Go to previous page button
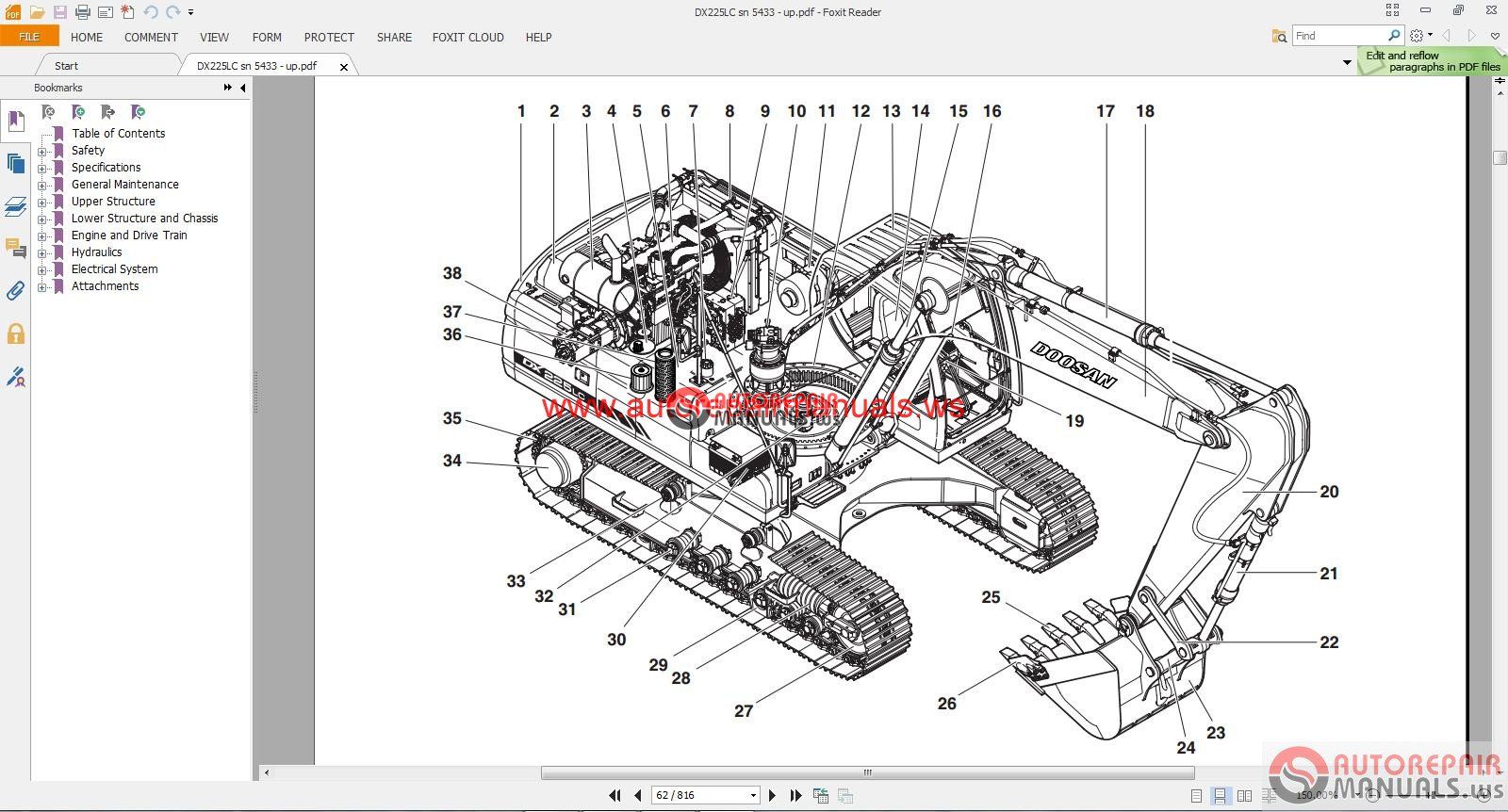 [x=638, y=795]
